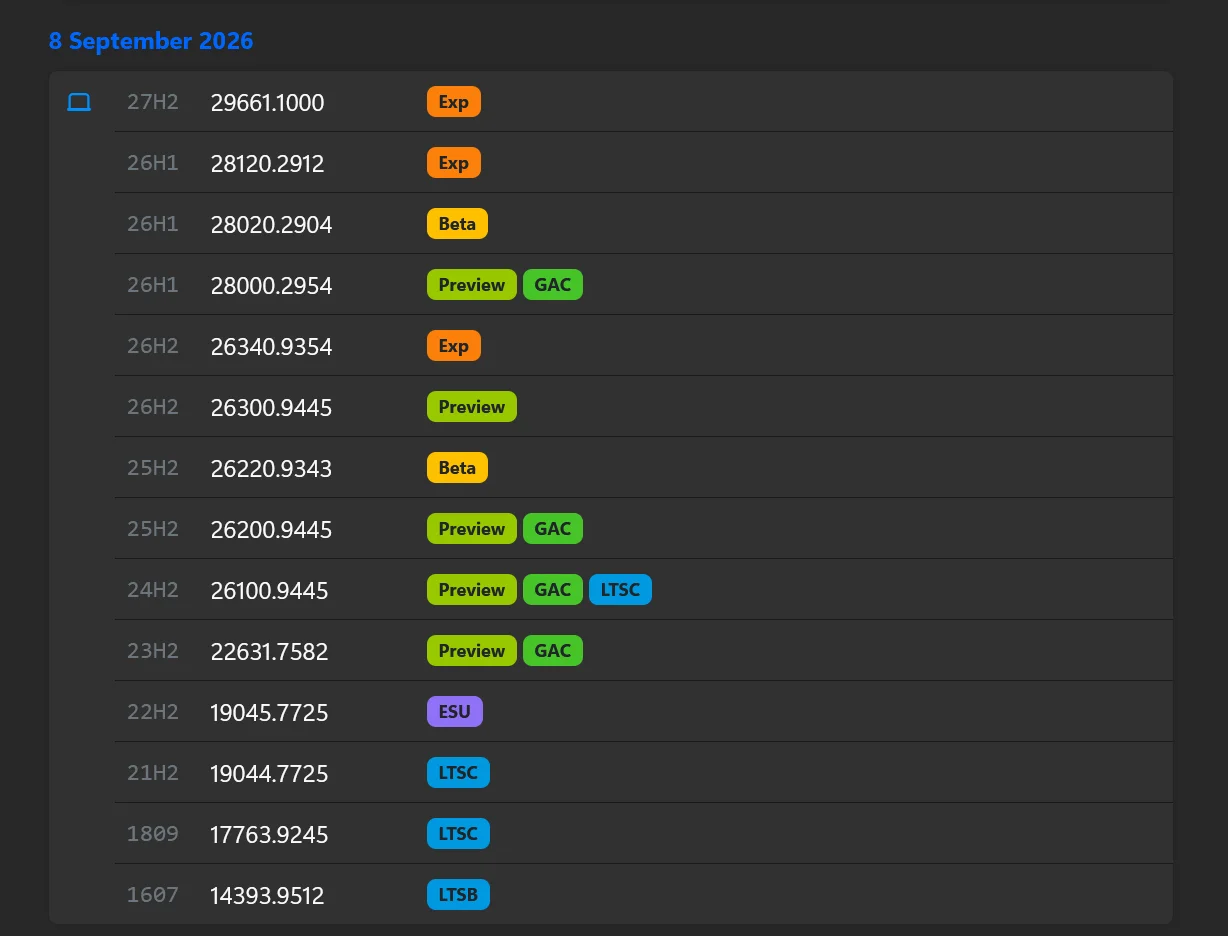Select the GAC badge beside 22631.7582
Screen dimensions: 1228x936
coord(553,651)
